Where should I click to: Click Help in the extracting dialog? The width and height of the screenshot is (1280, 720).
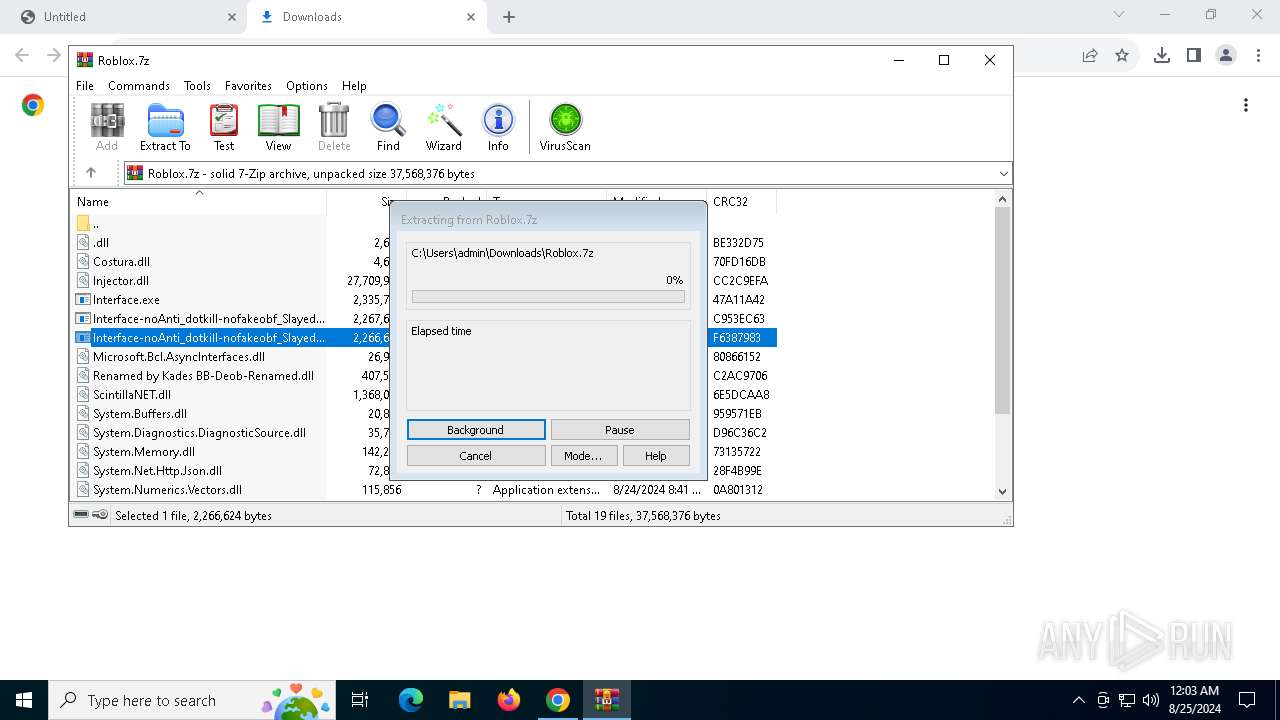656,456
